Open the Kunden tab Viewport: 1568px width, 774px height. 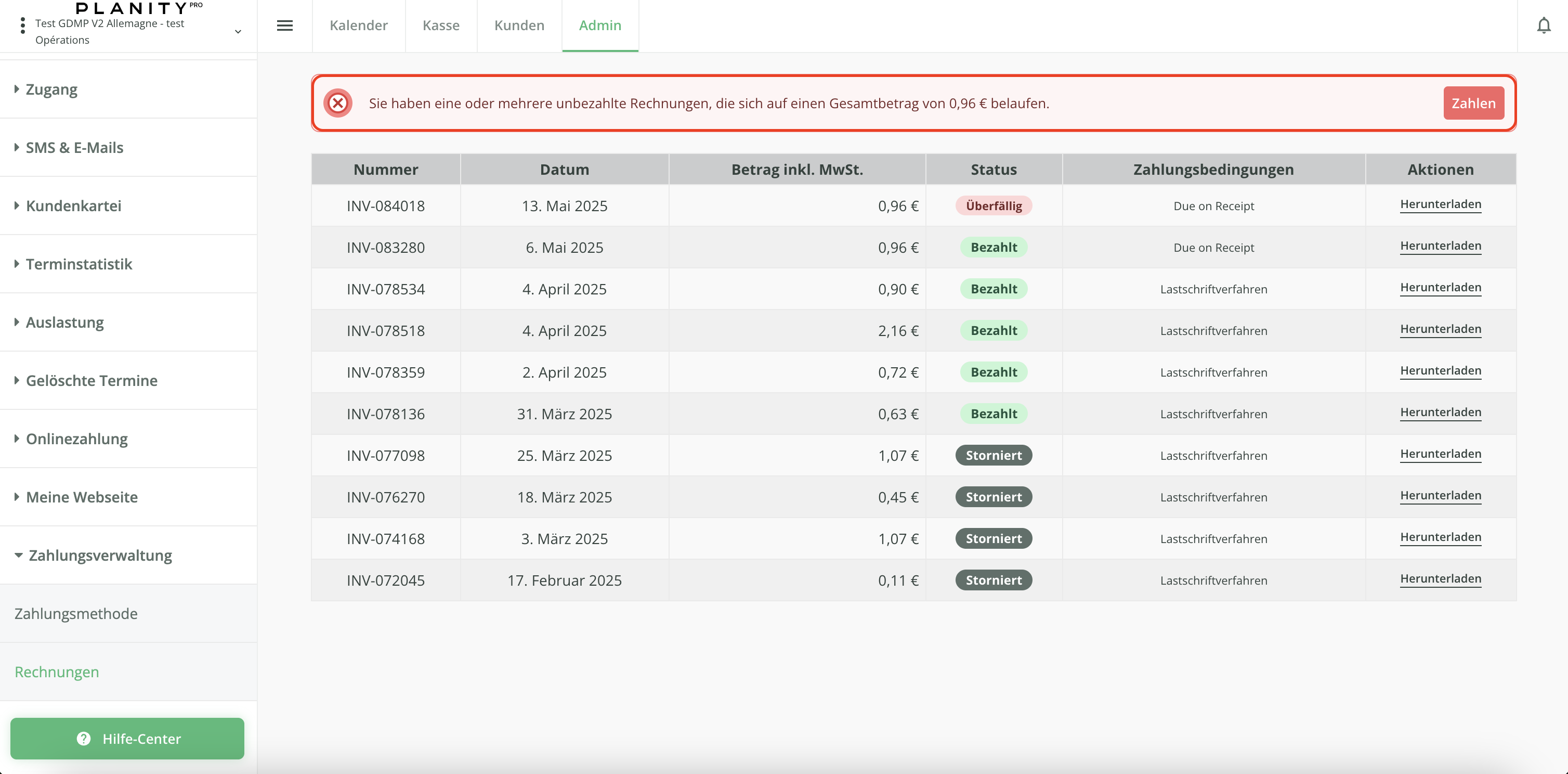[x=519, y=25]
